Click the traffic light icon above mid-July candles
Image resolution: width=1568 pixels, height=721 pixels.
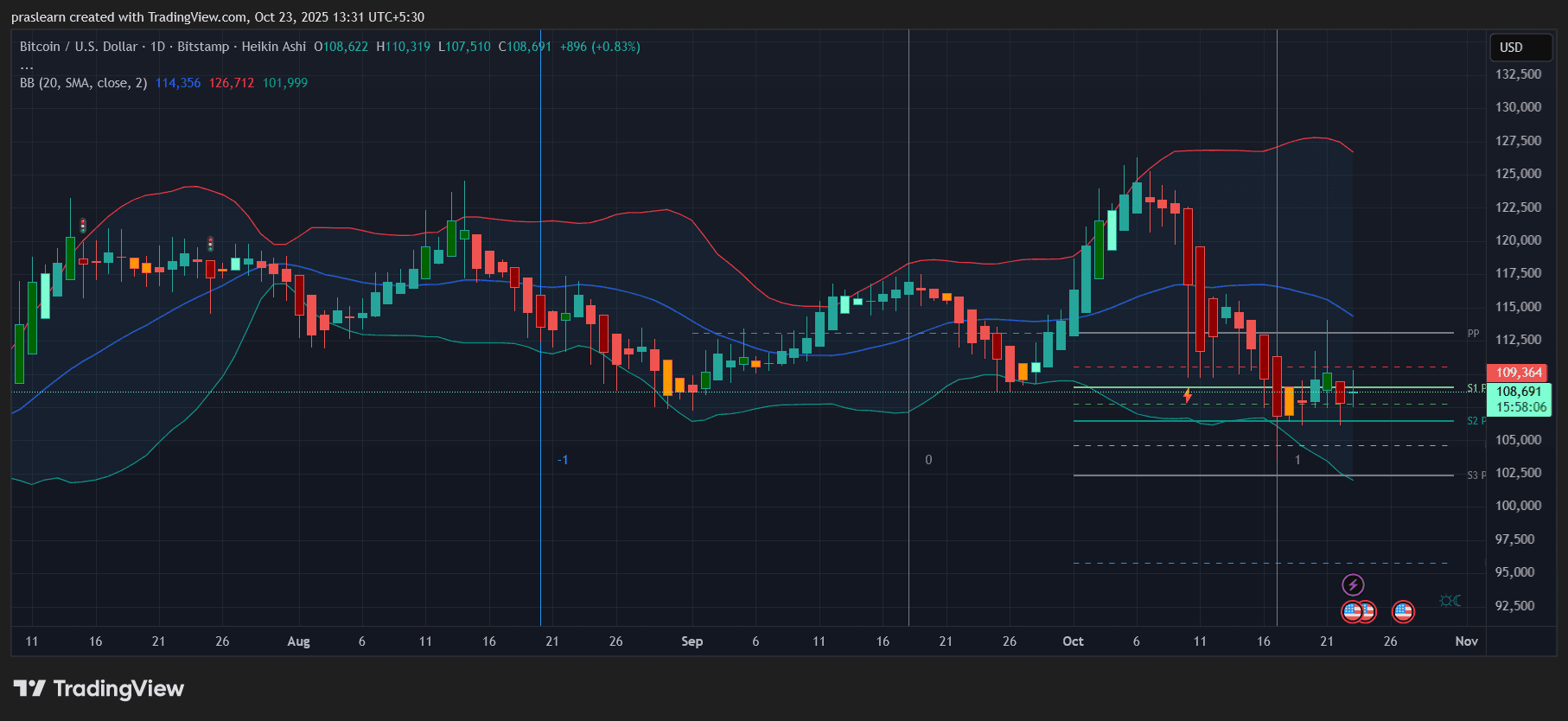coord(83,226)
